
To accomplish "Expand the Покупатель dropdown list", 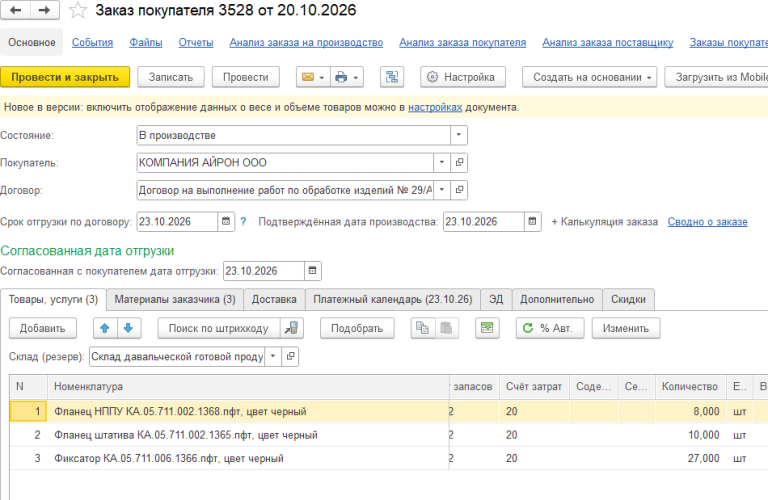I will point(442,162).
